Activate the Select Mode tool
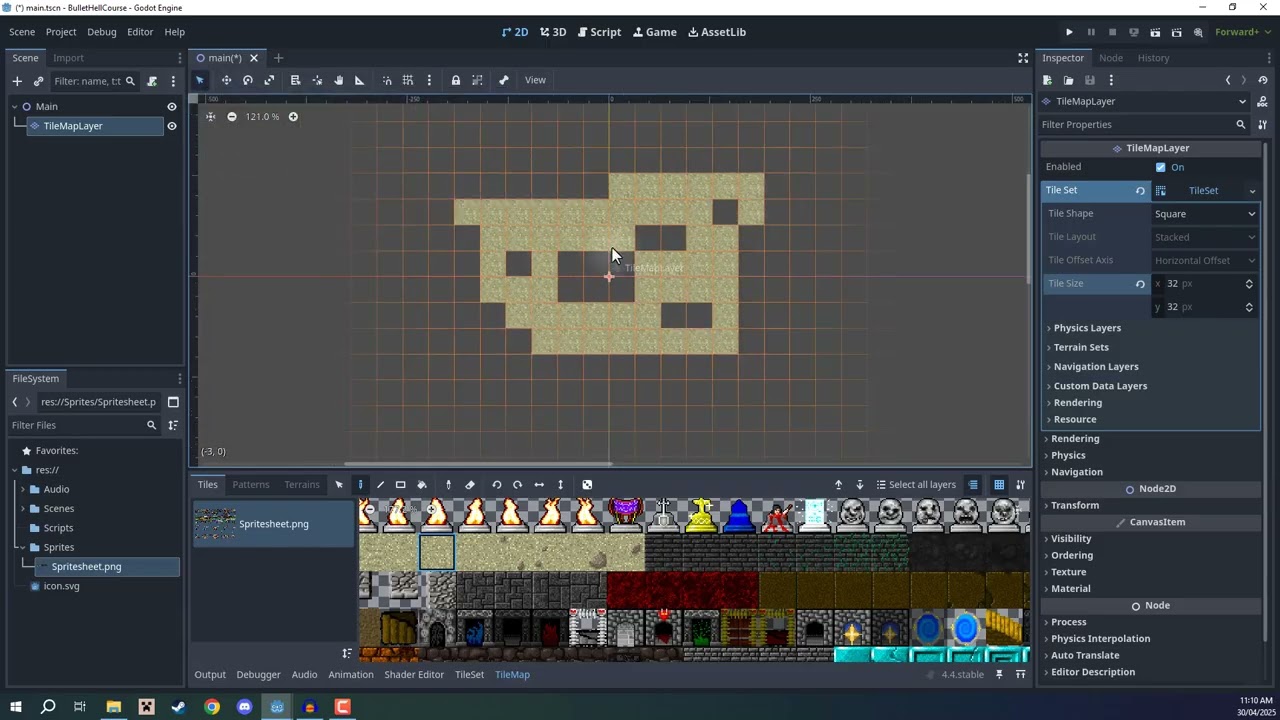Image resolution: width=1280 pixels, height=720 pixels. [199, 80]
